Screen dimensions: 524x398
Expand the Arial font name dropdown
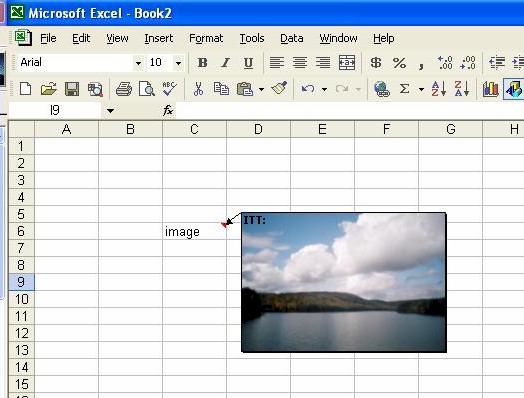138,62
